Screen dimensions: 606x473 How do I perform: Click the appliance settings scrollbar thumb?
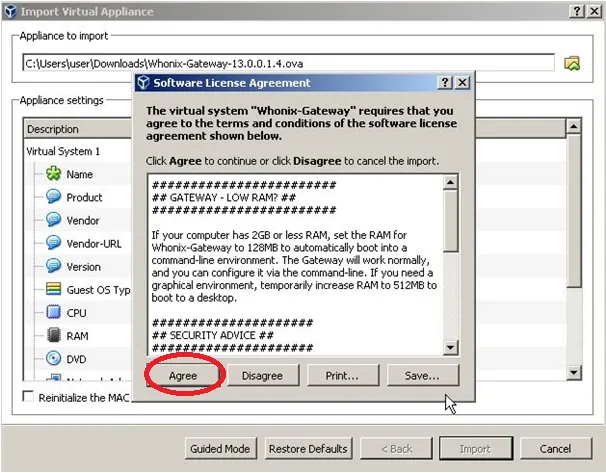click(574, 211)
